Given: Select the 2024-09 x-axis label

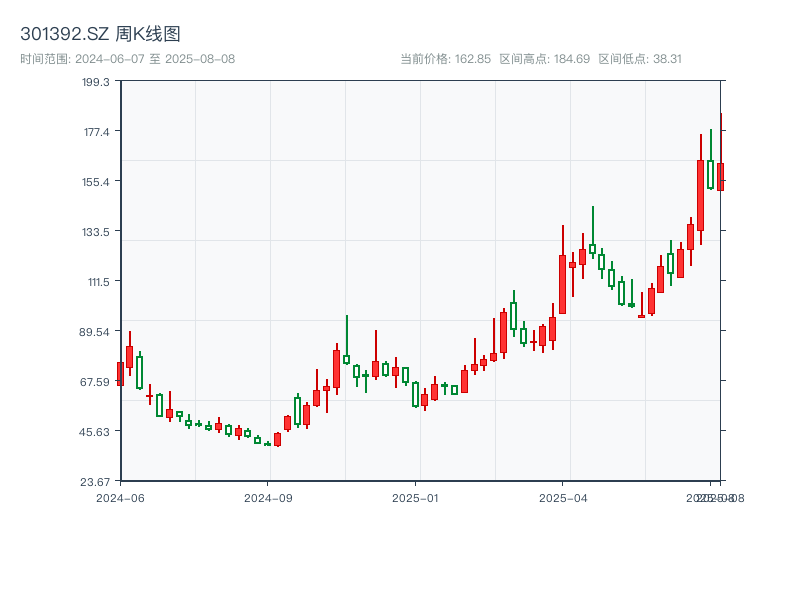Looking at the screenshot, I should 267,497.
